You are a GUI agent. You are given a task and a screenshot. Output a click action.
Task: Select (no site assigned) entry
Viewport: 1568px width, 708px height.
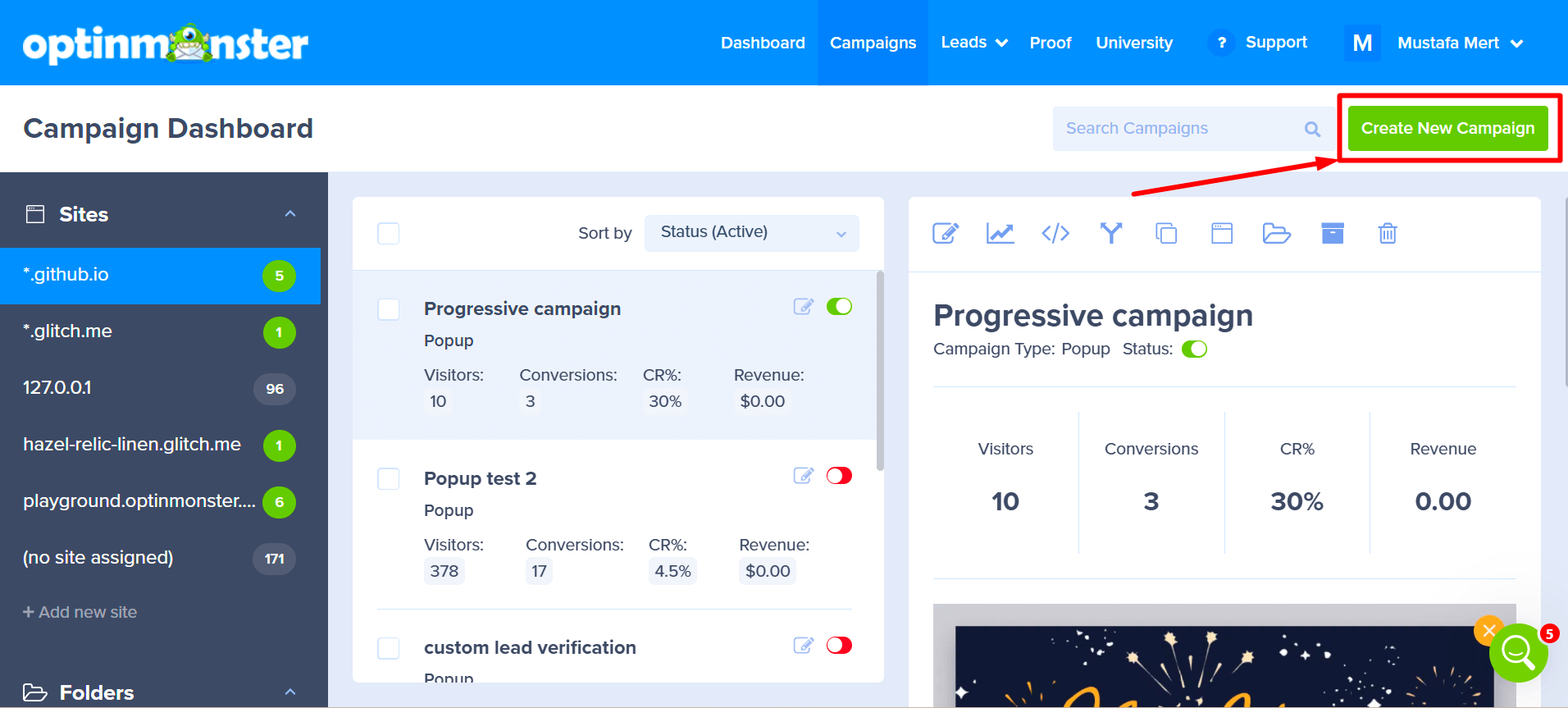(160, 559)
